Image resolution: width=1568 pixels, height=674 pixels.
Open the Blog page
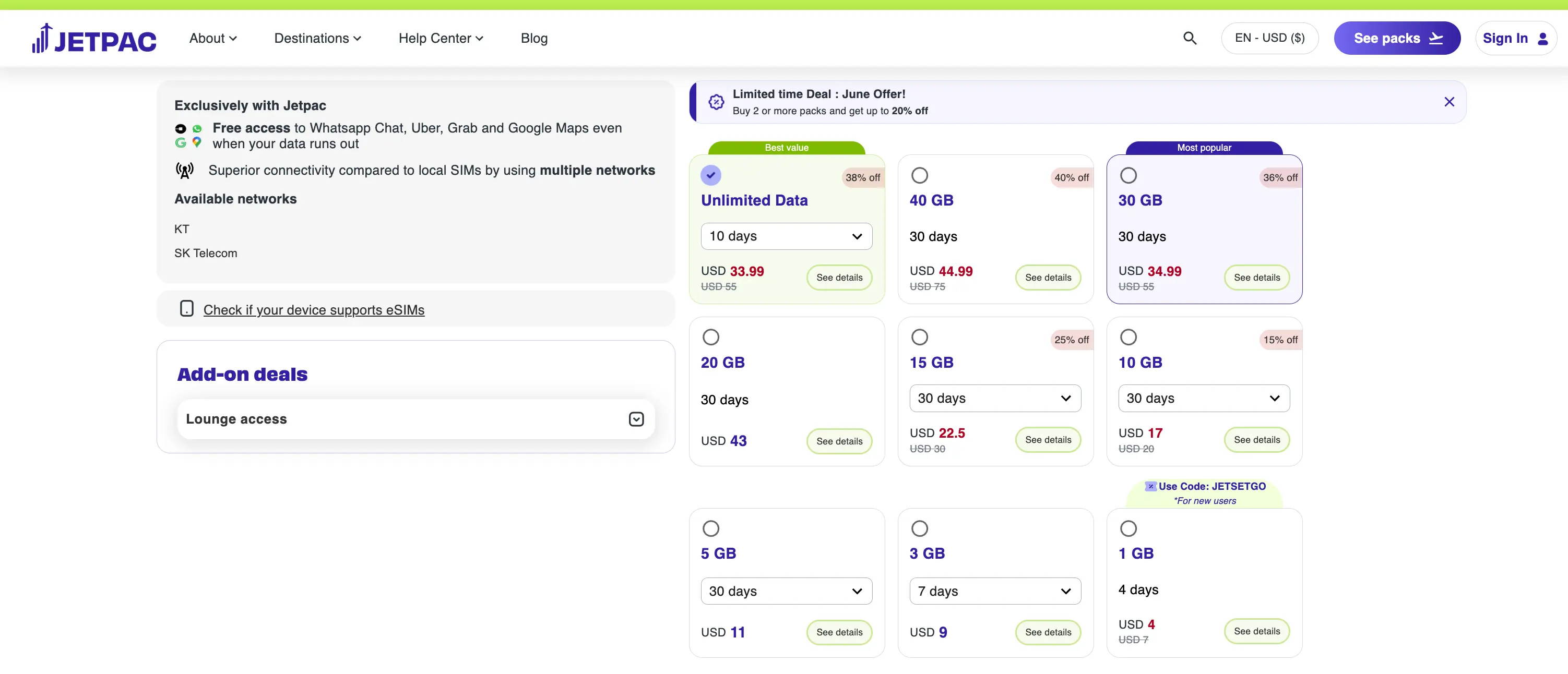(x=534, y=38)
